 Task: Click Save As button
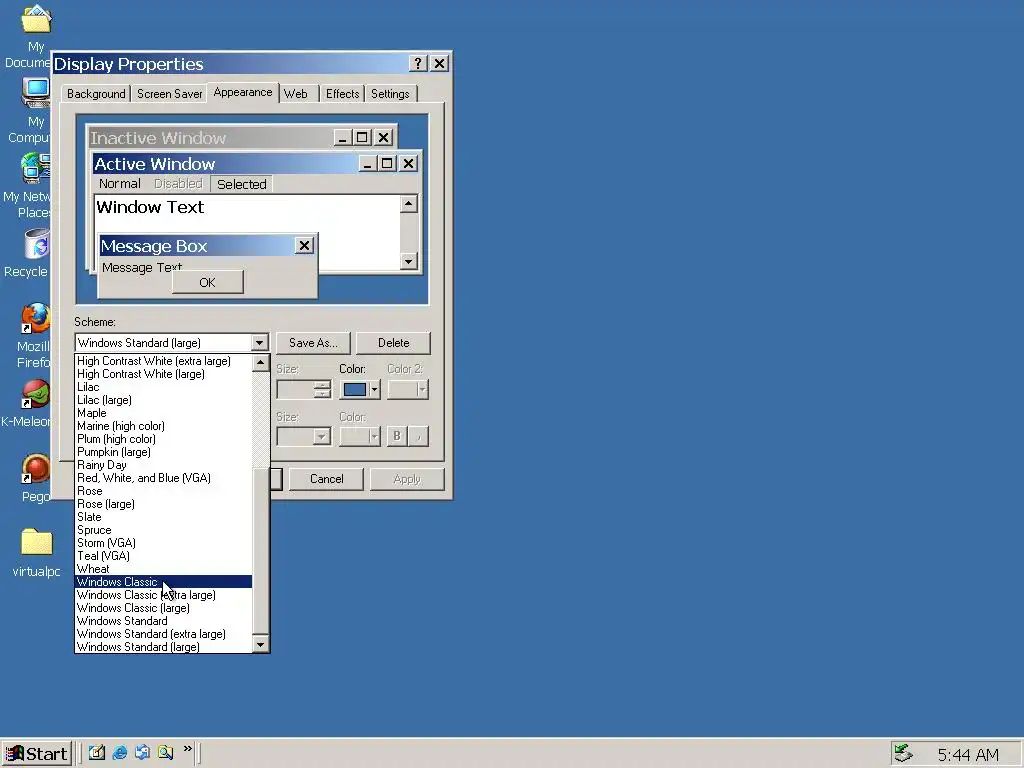click(313, 343)
